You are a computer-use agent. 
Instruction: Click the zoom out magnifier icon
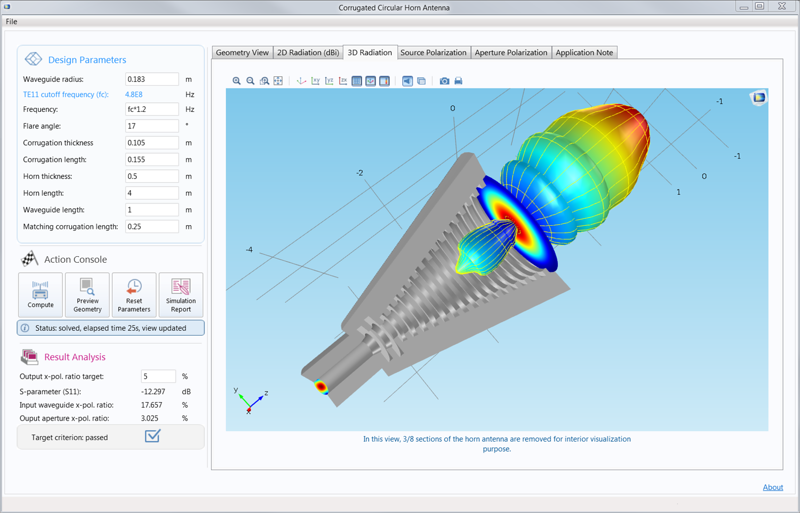pos(251,81)
